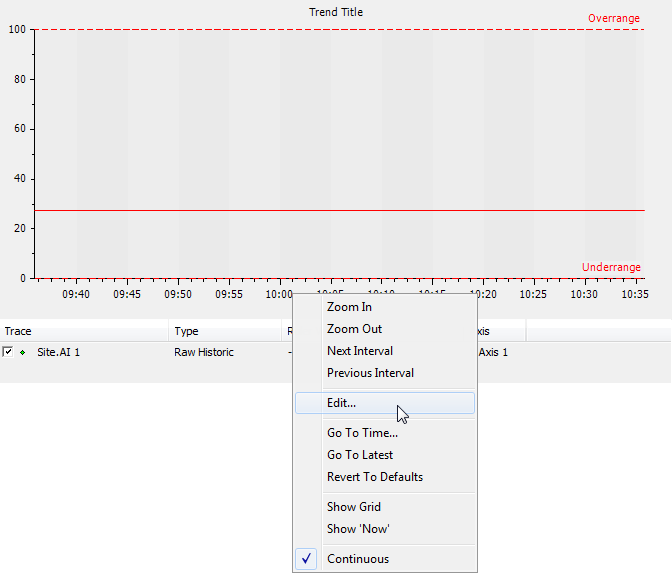
Task: Enable the Show 'Now' option
Action: tap(358, 529)
